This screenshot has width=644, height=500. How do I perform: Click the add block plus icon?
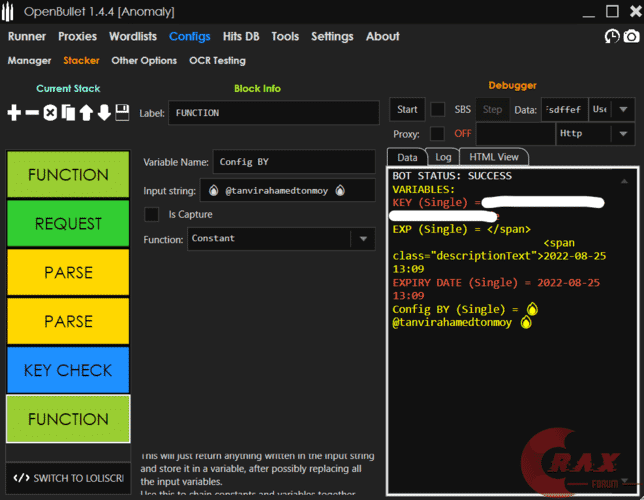pyautogui.click(x=14, y=113)
